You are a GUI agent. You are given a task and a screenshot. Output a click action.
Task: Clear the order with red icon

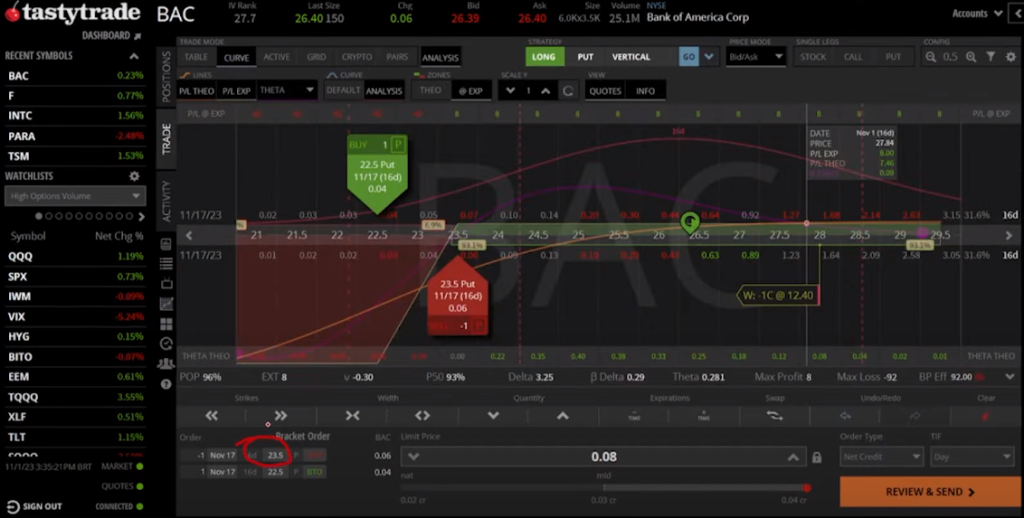(985, 416)
